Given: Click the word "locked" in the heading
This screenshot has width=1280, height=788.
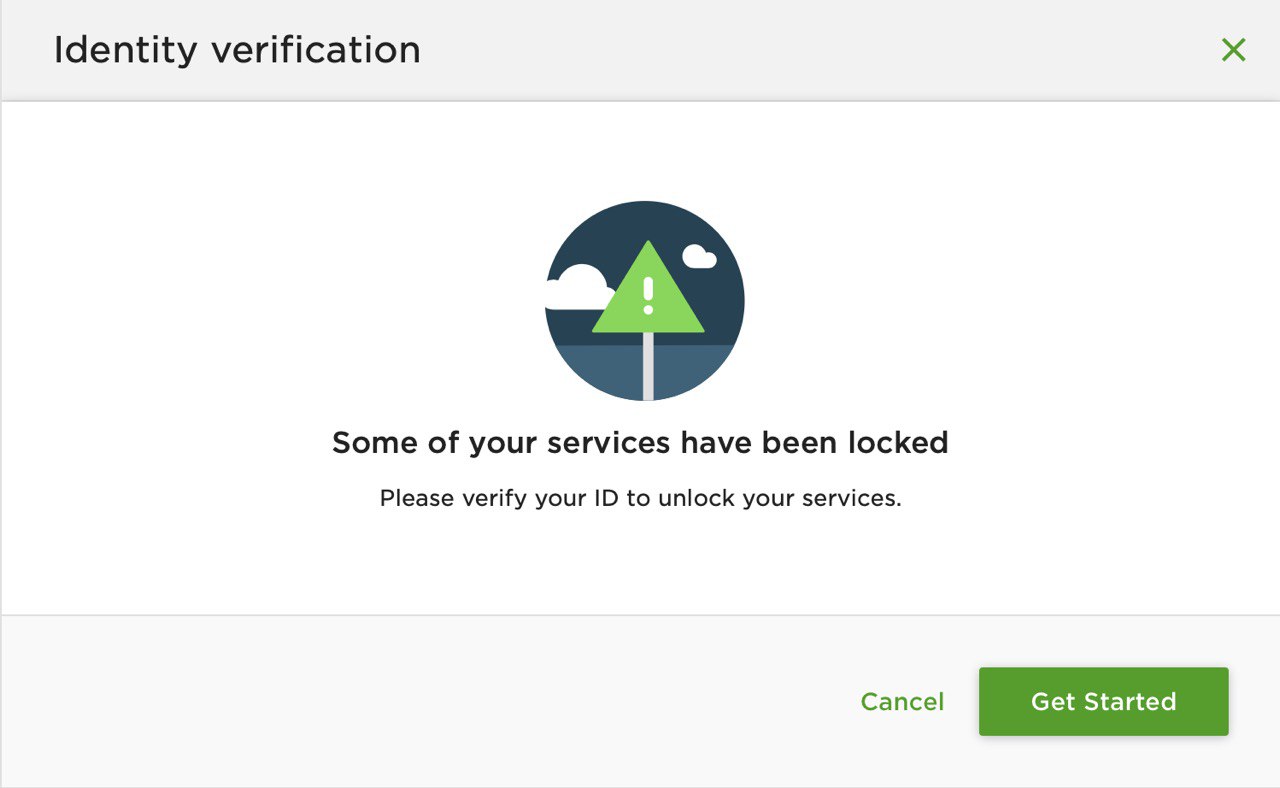Looking at the screenshot, I should point(897,442).
